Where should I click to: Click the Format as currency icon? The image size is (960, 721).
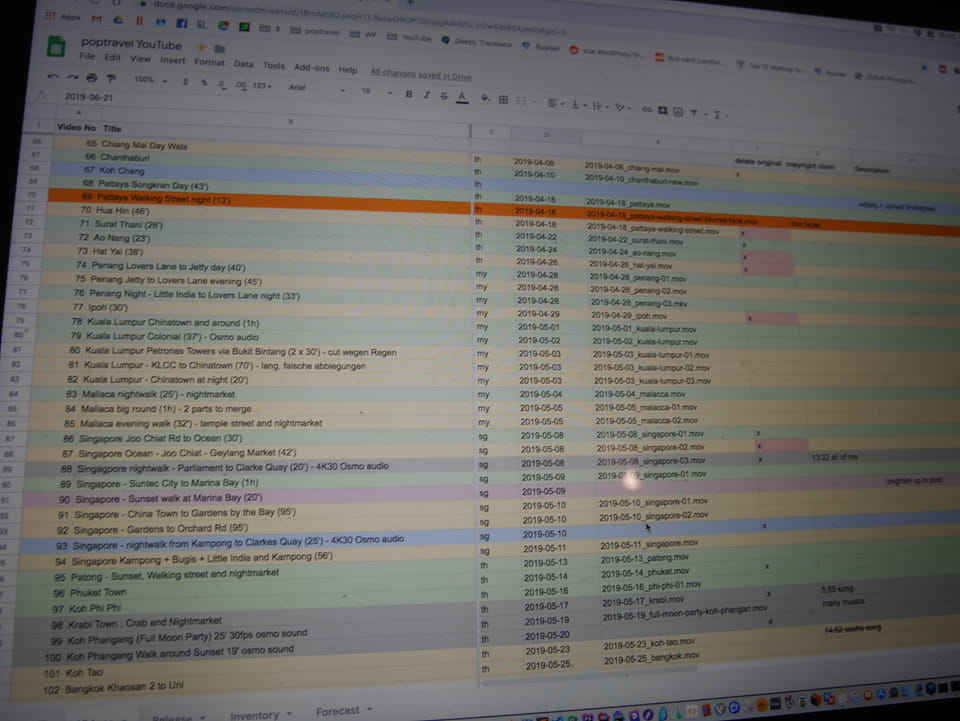point(187,82)
